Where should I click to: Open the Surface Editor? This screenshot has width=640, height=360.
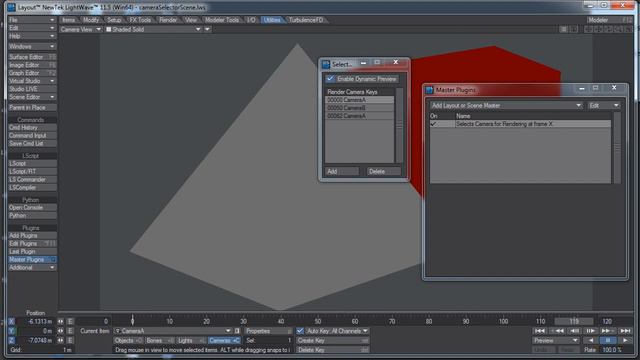pyautogui.click(x=32, y=57)
